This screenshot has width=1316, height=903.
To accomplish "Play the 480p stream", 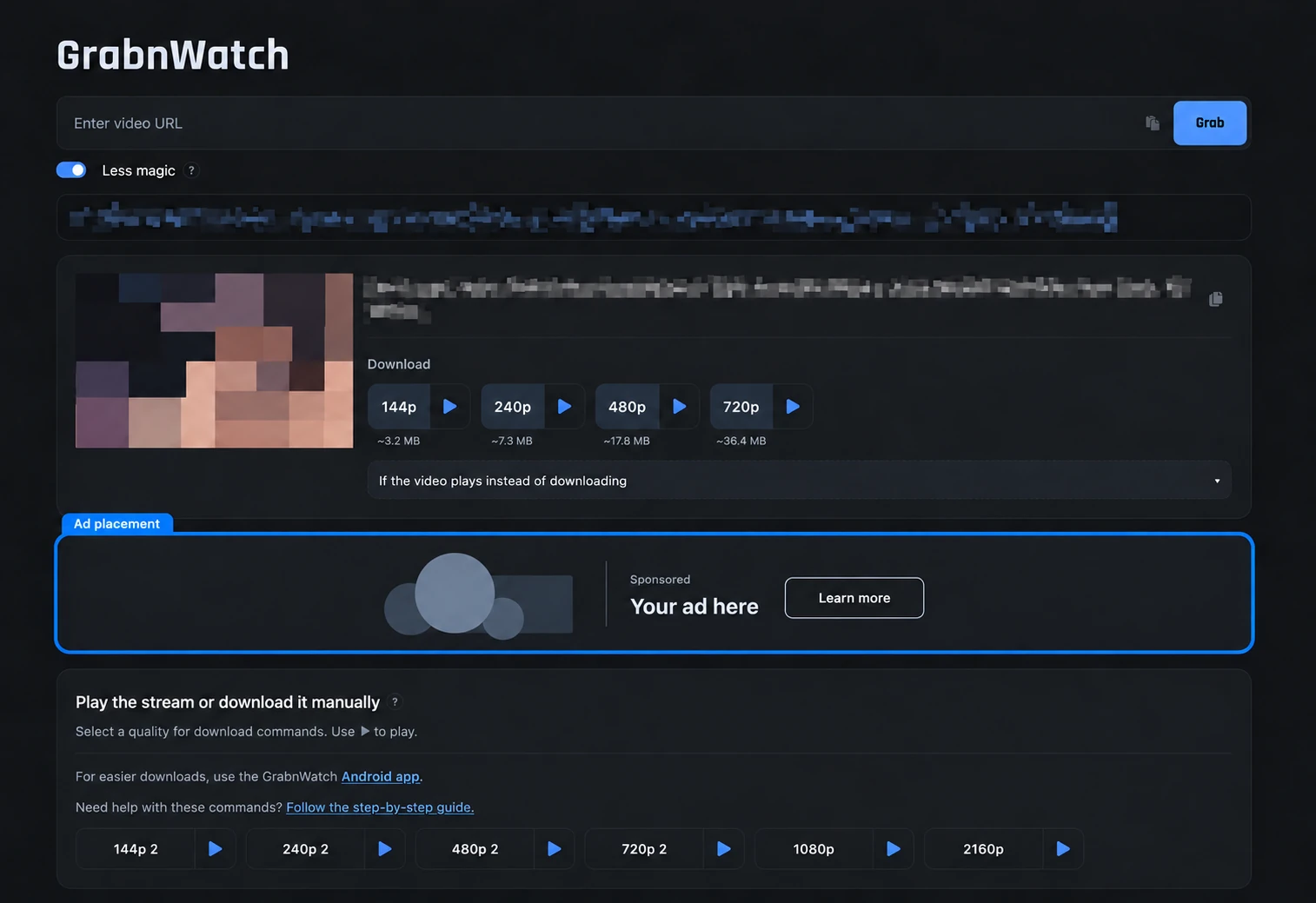I will (x=680, y=407).
